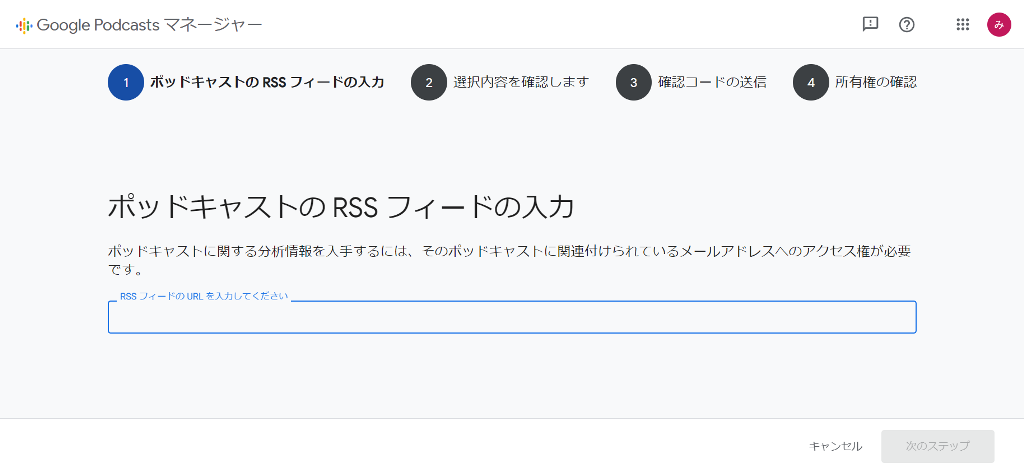The image size is (1024, 474).
Task: Click the Google Podcasts logo icon
Action: [x=24, y=25]
